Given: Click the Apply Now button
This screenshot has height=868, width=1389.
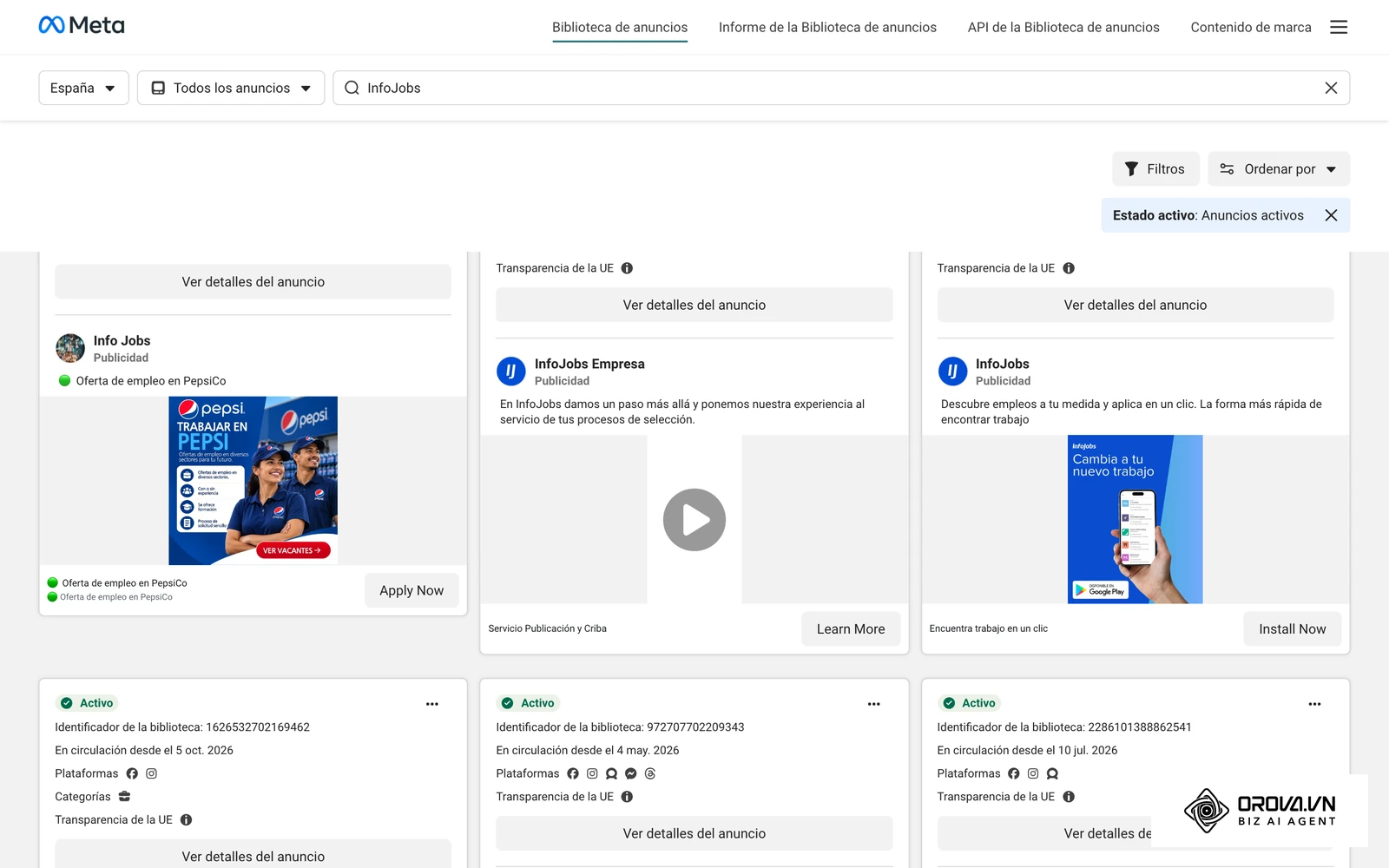Looking at the screenshot, I should click(411, 590).
